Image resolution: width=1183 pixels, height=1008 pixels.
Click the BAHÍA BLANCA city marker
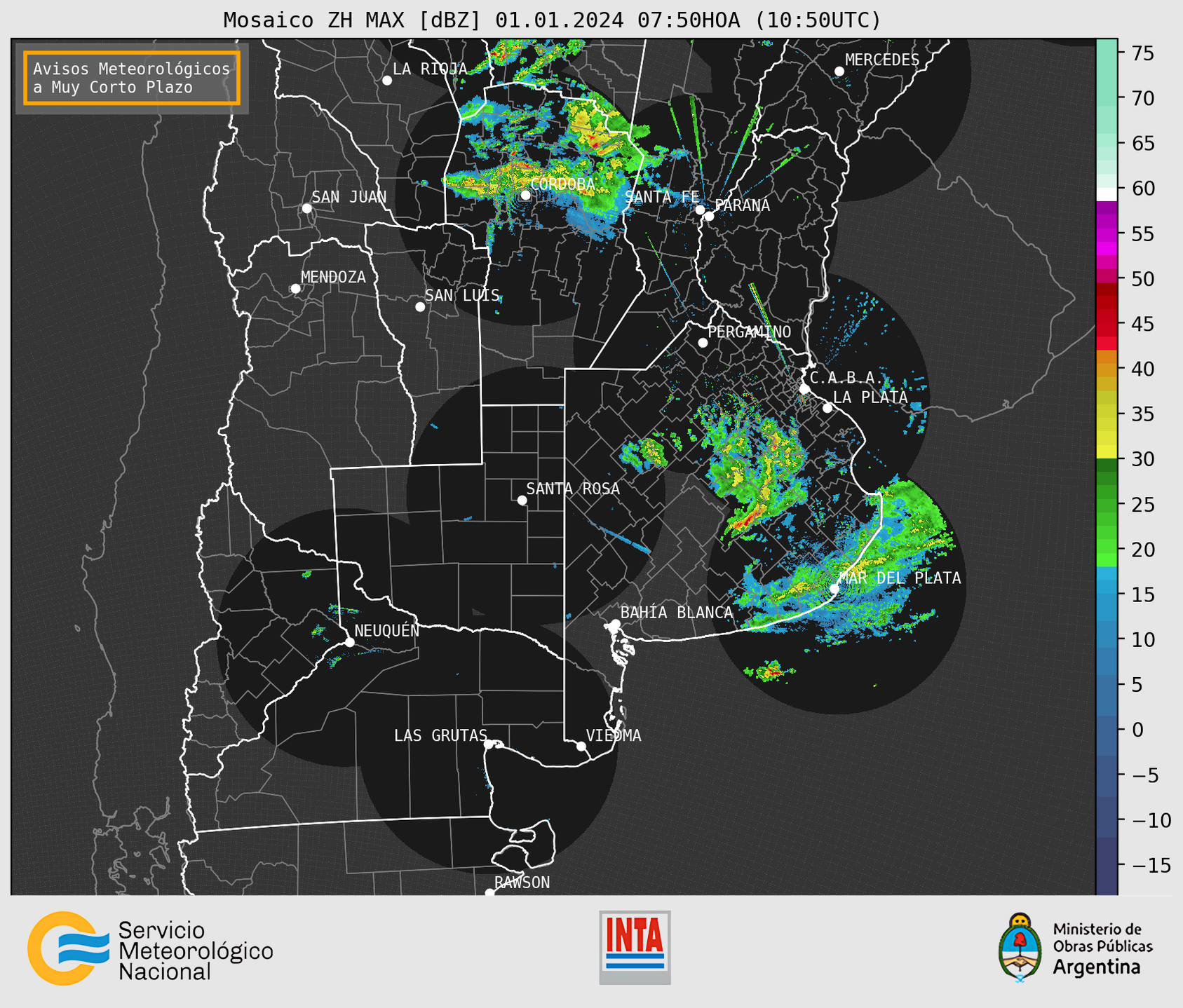(x=615, y=624)
